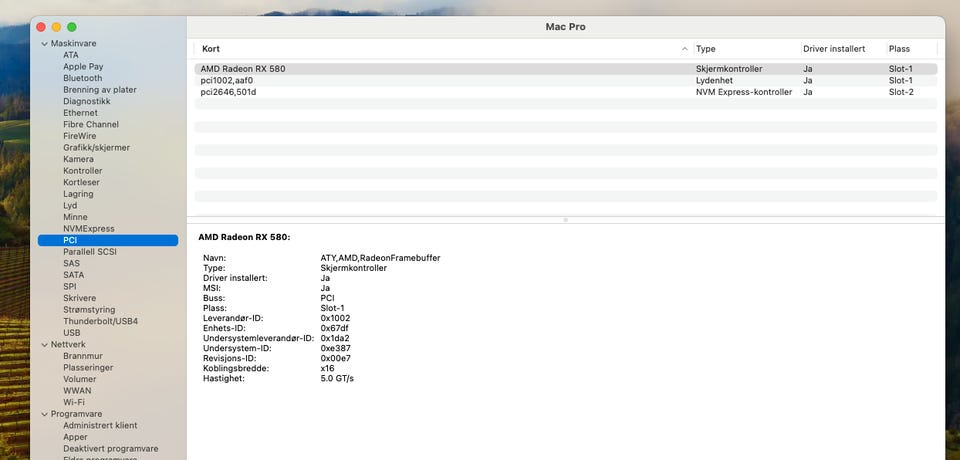Viewport: 960px width, 460px height.
Task: Click the green zoom window button
Action: pos(72,26)
